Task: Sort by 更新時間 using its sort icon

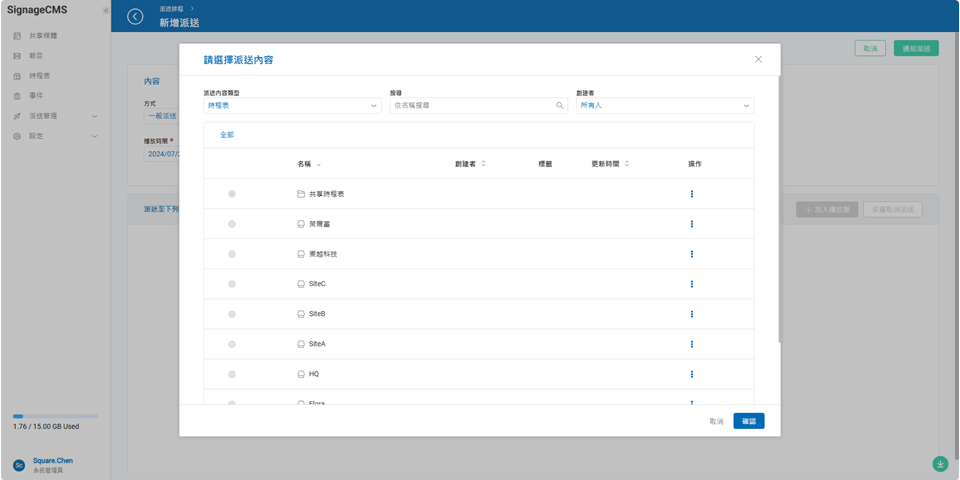Action: 627,163
